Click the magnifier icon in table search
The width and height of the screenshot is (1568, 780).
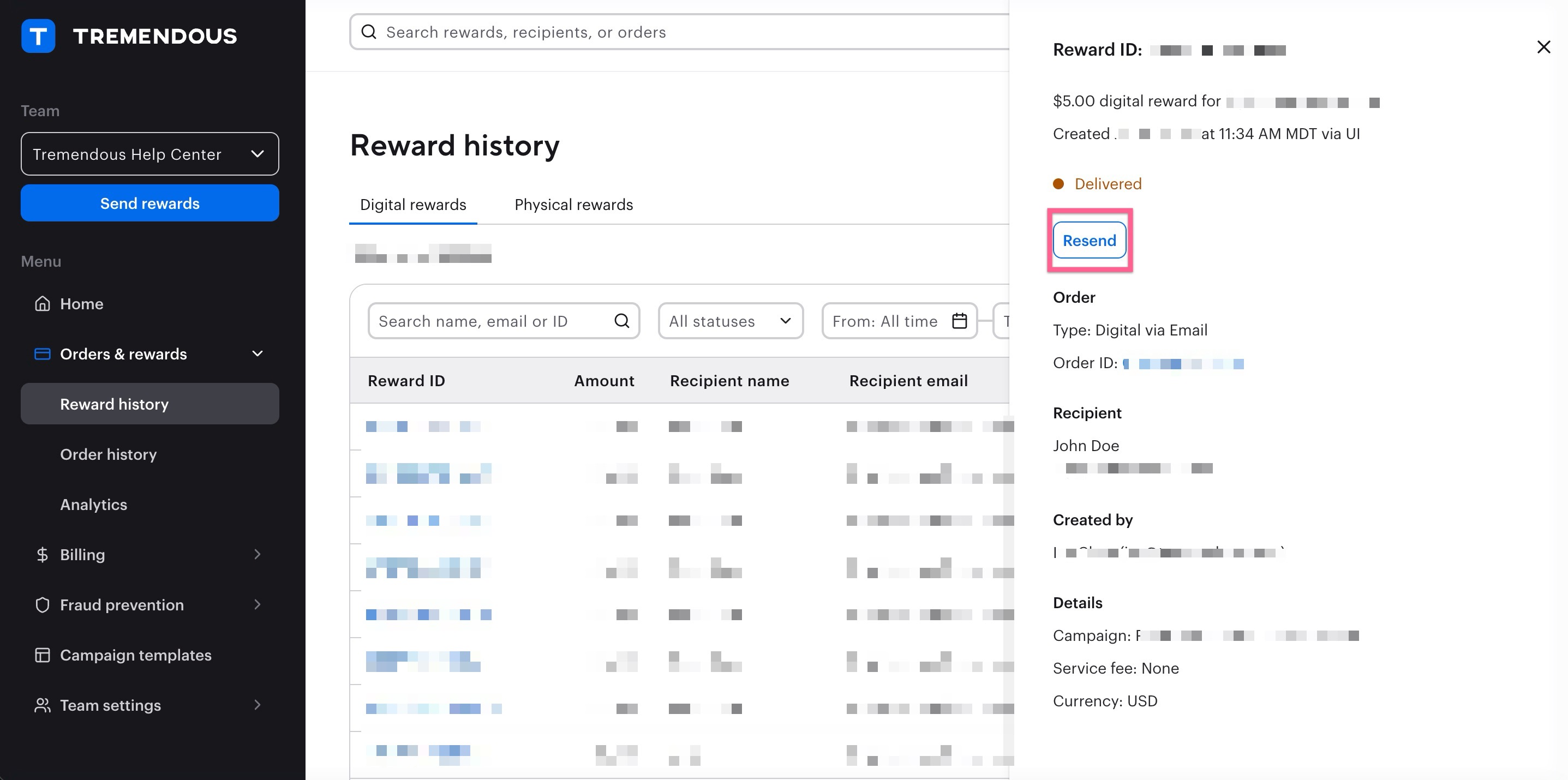pyautogui.click(x=621, y=321)
